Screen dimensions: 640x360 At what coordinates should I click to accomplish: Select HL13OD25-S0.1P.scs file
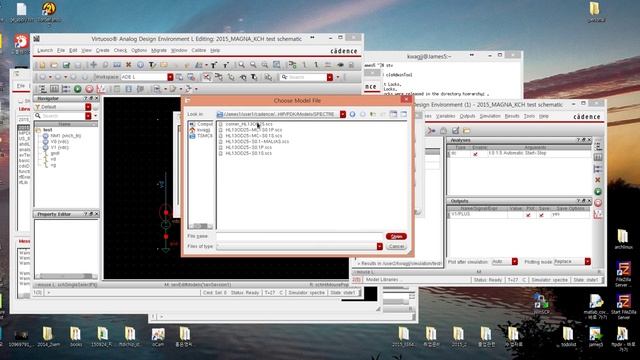click(x=249, y=147)
